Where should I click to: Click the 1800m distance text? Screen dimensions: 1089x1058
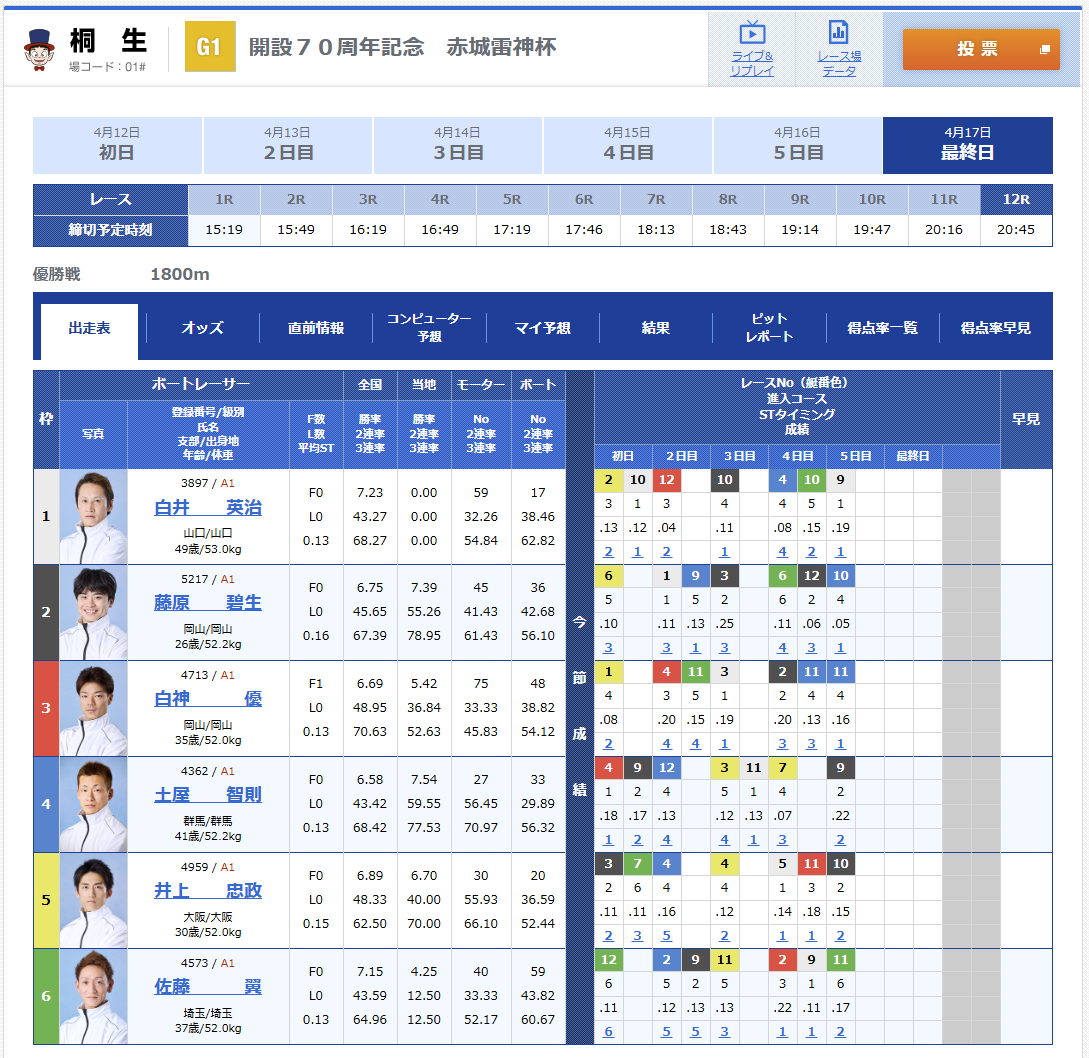pos(180,274)
